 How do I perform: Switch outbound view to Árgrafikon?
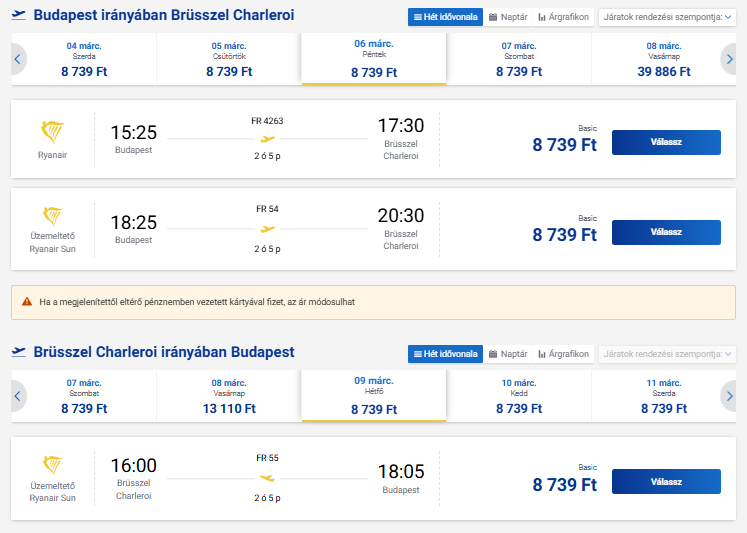click(563, 17)
